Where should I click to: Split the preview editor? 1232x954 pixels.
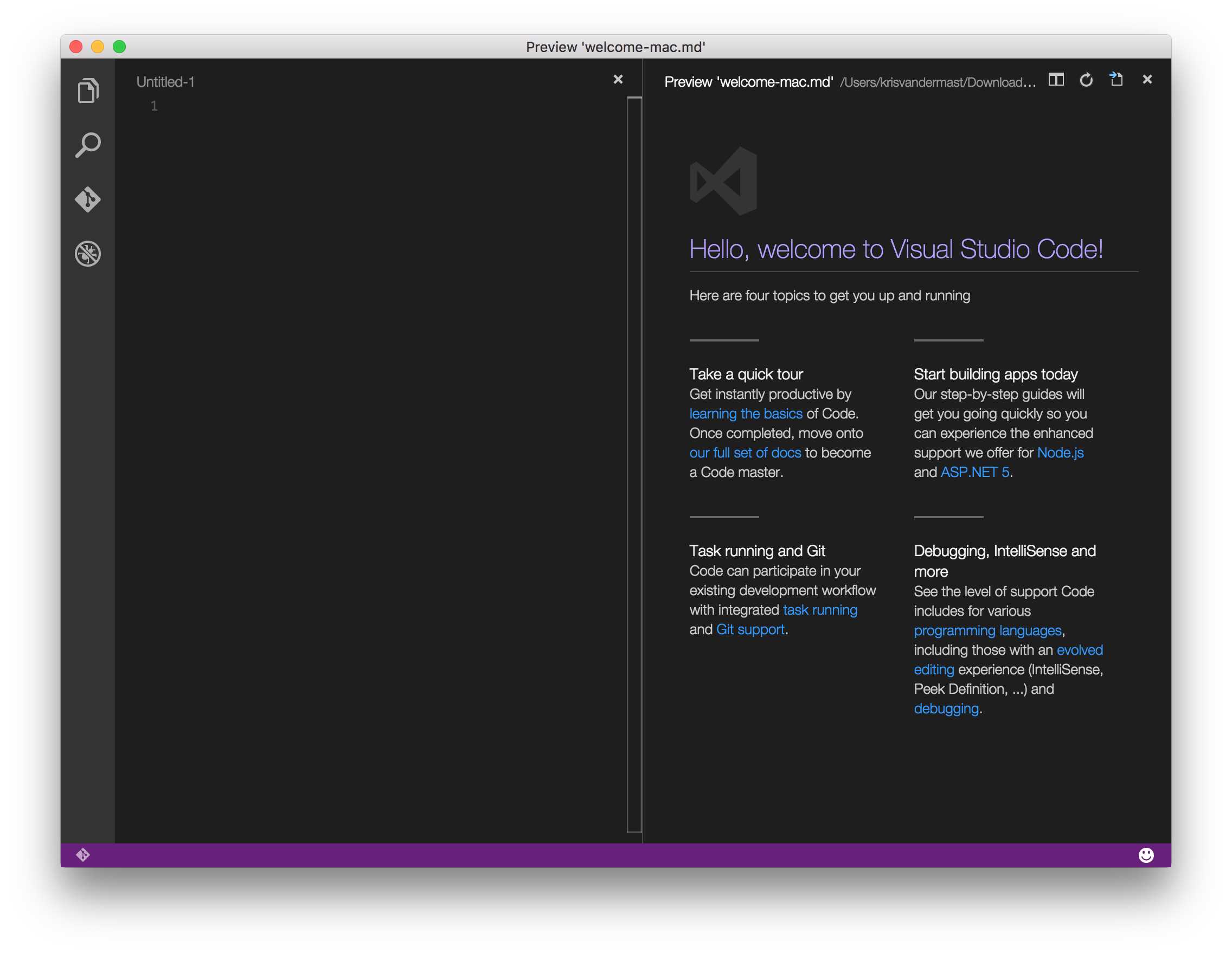tap(1055, 80)
